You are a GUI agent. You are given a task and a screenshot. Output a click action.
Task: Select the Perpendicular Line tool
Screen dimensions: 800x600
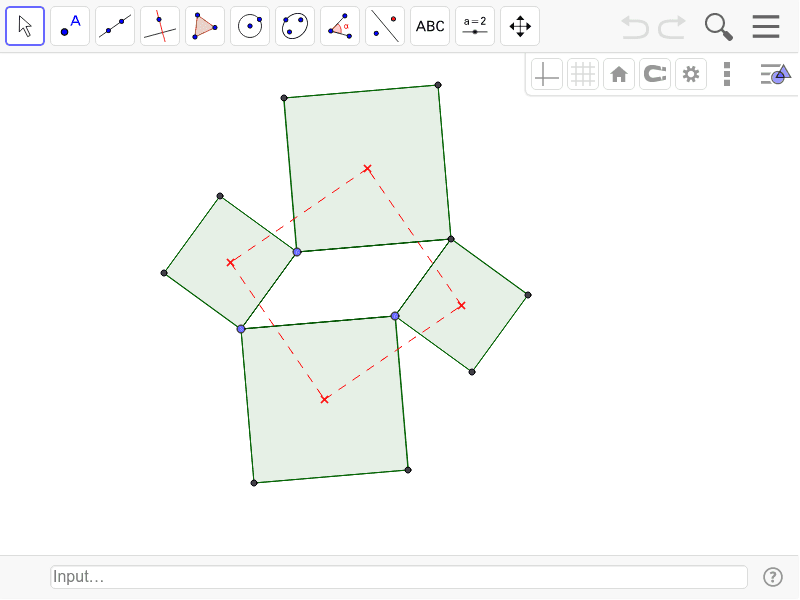[160, 26]
